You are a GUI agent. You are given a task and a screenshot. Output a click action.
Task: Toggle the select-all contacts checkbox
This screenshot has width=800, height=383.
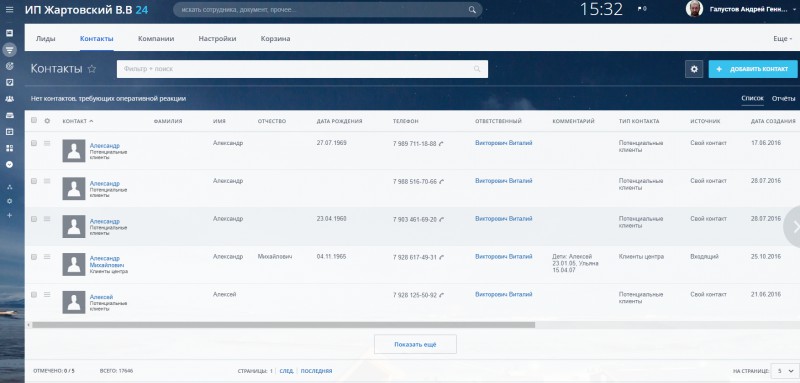pos(34,120)
